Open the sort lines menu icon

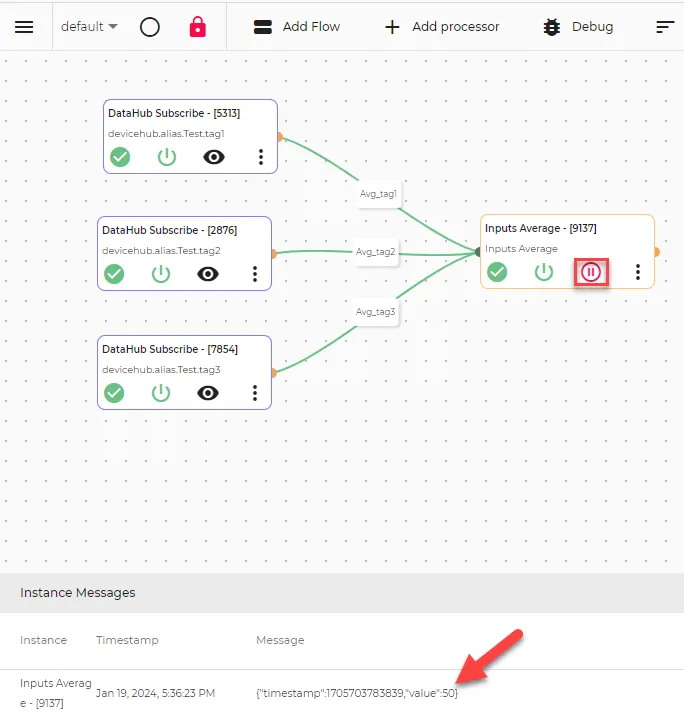tap(665, 27)
